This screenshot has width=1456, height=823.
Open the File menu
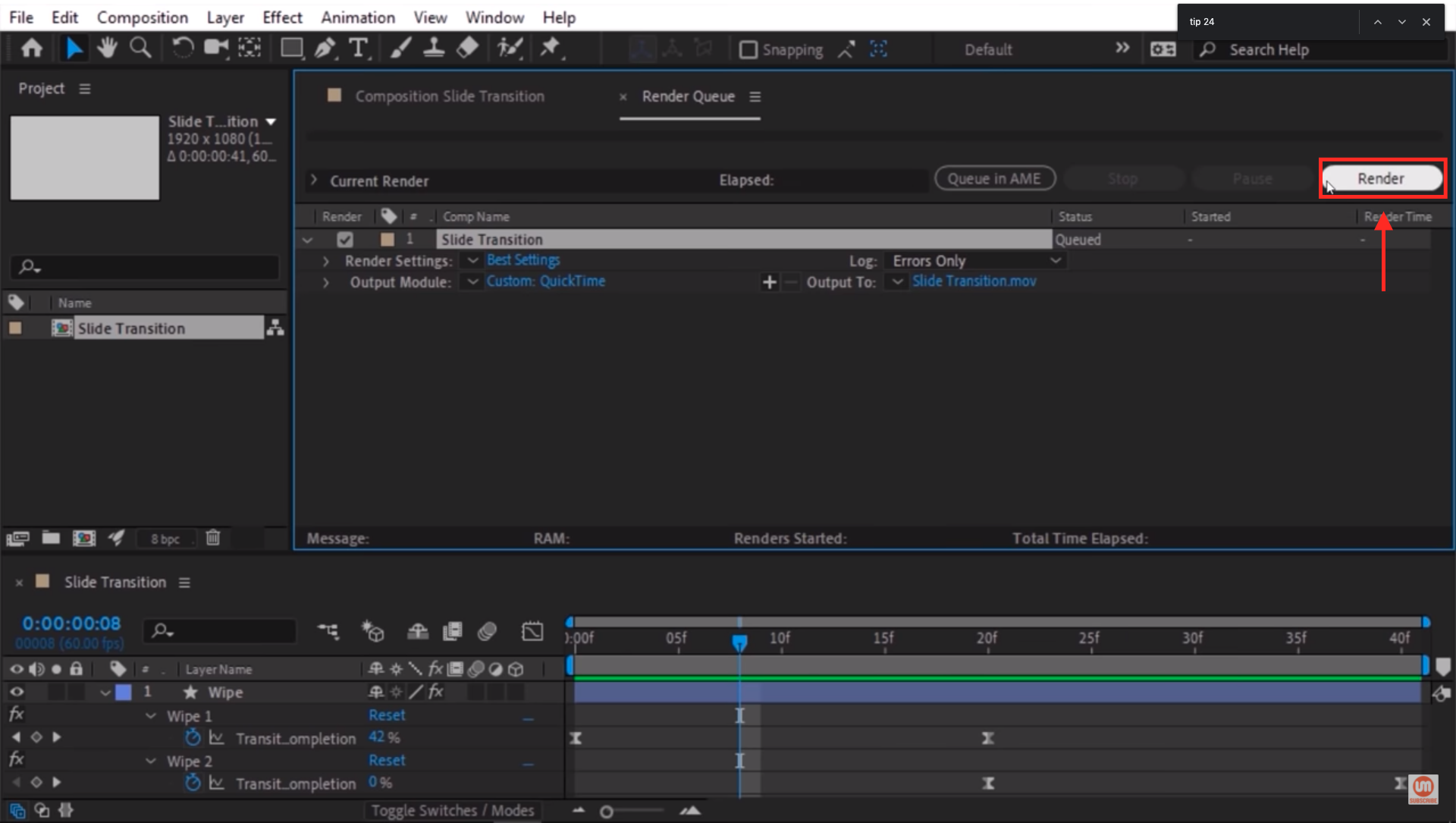[x=20, y=17]
